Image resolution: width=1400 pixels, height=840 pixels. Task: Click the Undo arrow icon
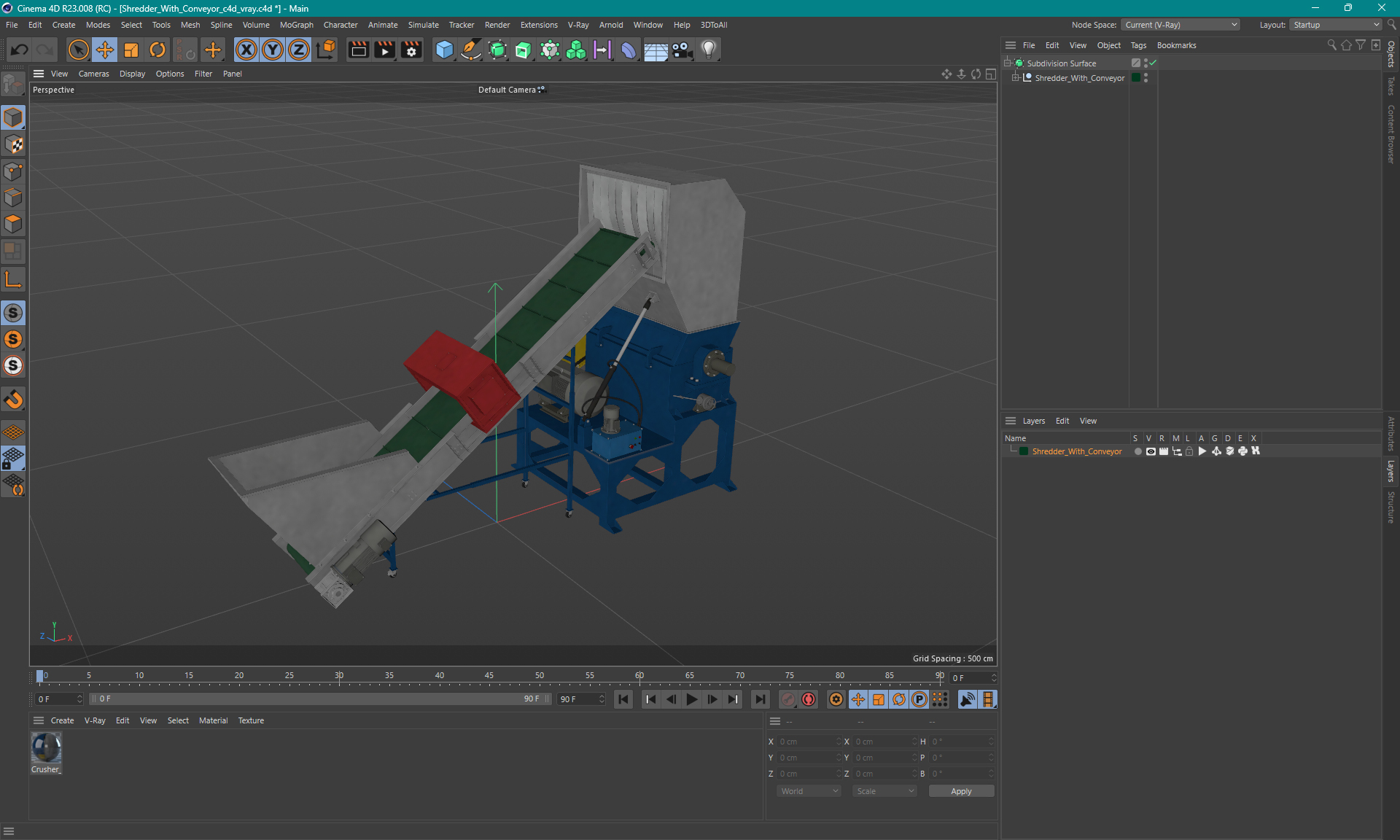[x=20, y=50]
